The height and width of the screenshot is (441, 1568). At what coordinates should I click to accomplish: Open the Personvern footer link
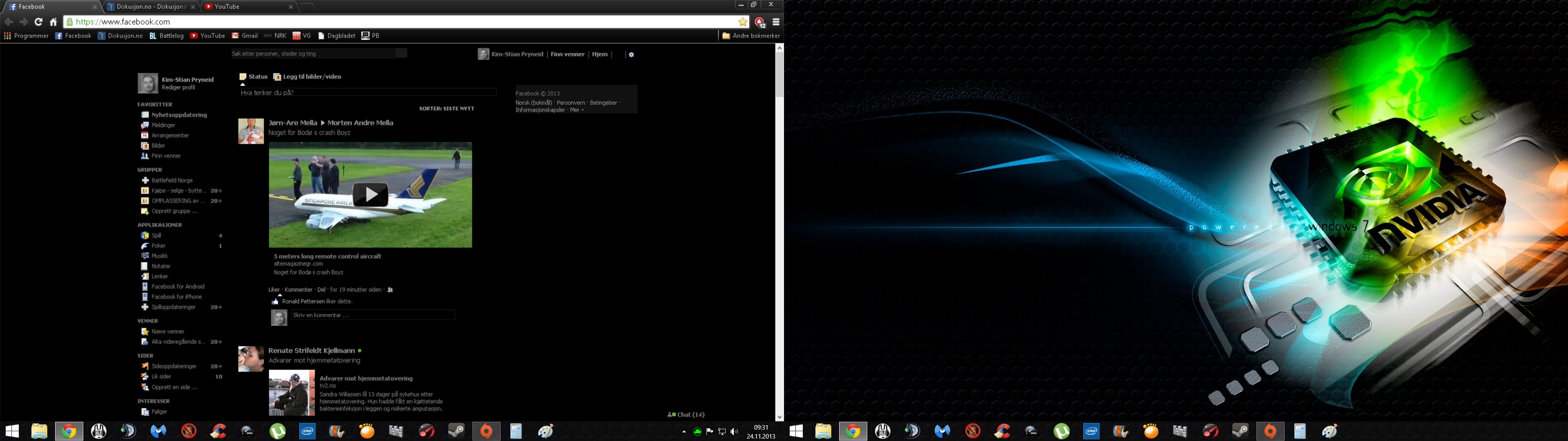(x=571, y=103)
